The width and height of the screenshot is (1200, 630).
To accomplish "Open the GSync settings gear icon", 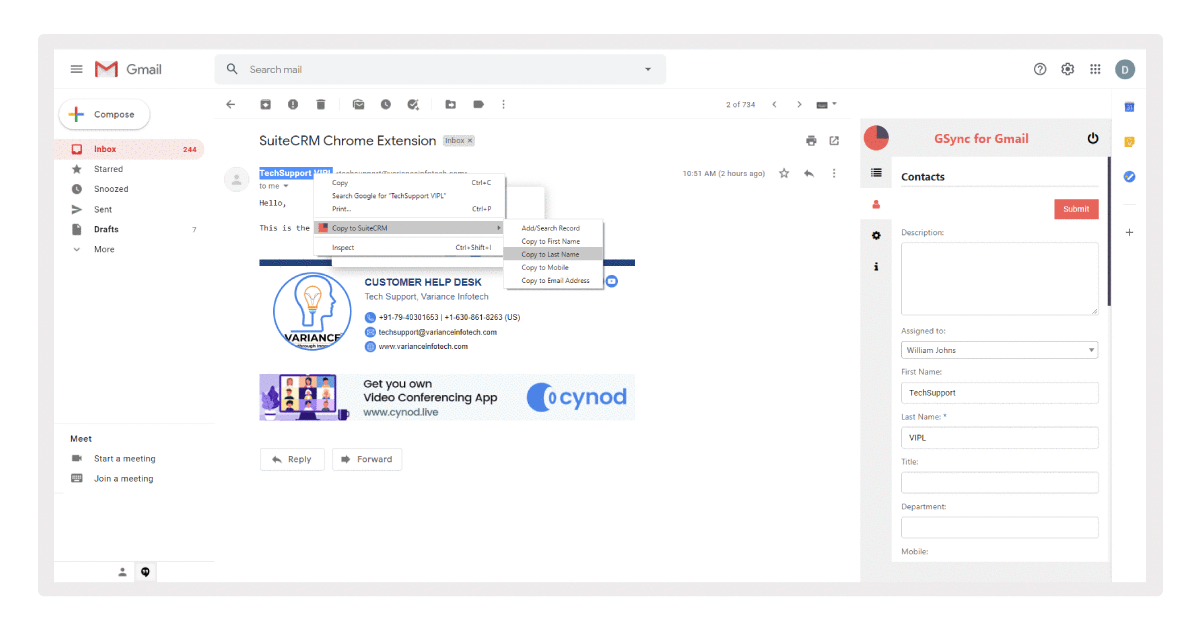I will [x=876, y=235].
